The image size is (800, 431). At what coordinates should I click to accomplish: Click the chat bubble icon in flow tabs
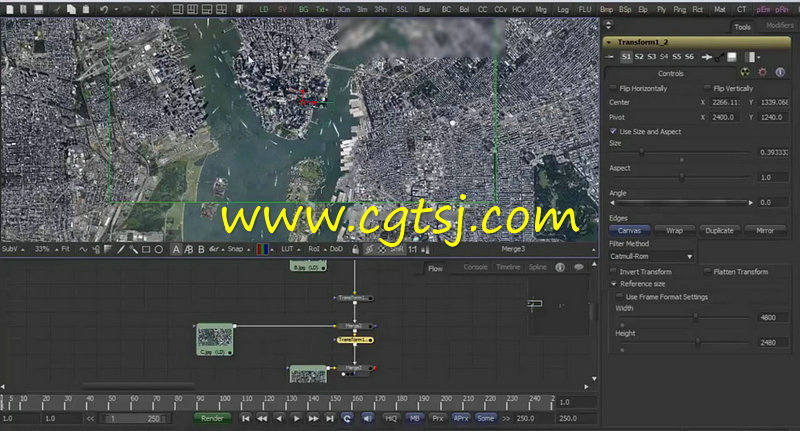[579, 267]
